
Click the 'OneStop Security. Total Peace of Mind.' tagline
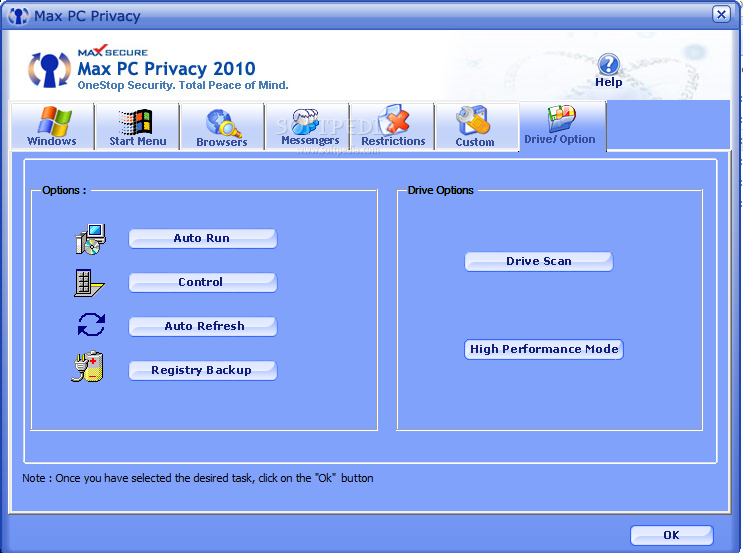pos(183,85)
